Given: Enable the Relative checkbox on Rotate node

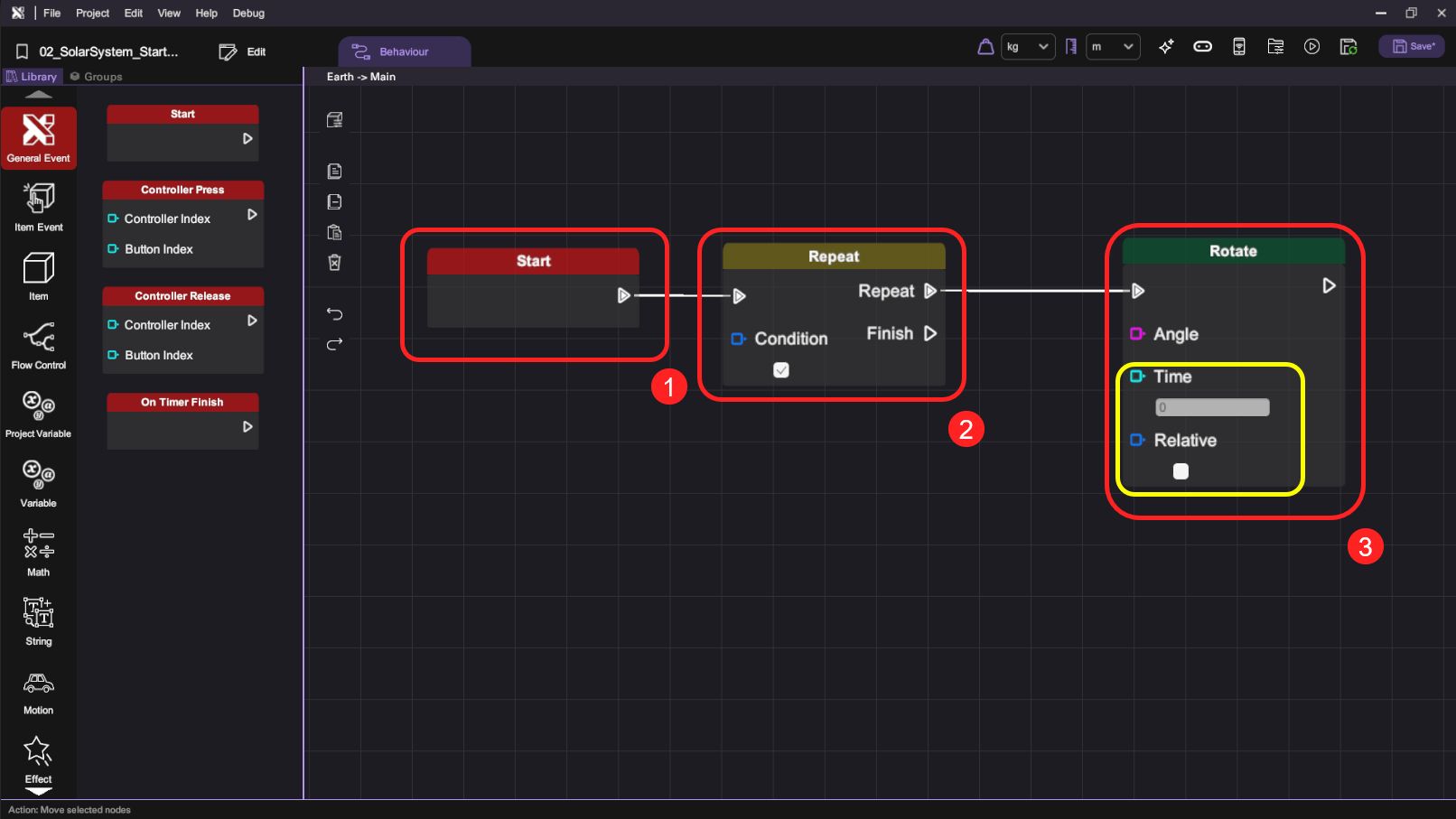Looking at the screenshot, I should point(1181,471).
